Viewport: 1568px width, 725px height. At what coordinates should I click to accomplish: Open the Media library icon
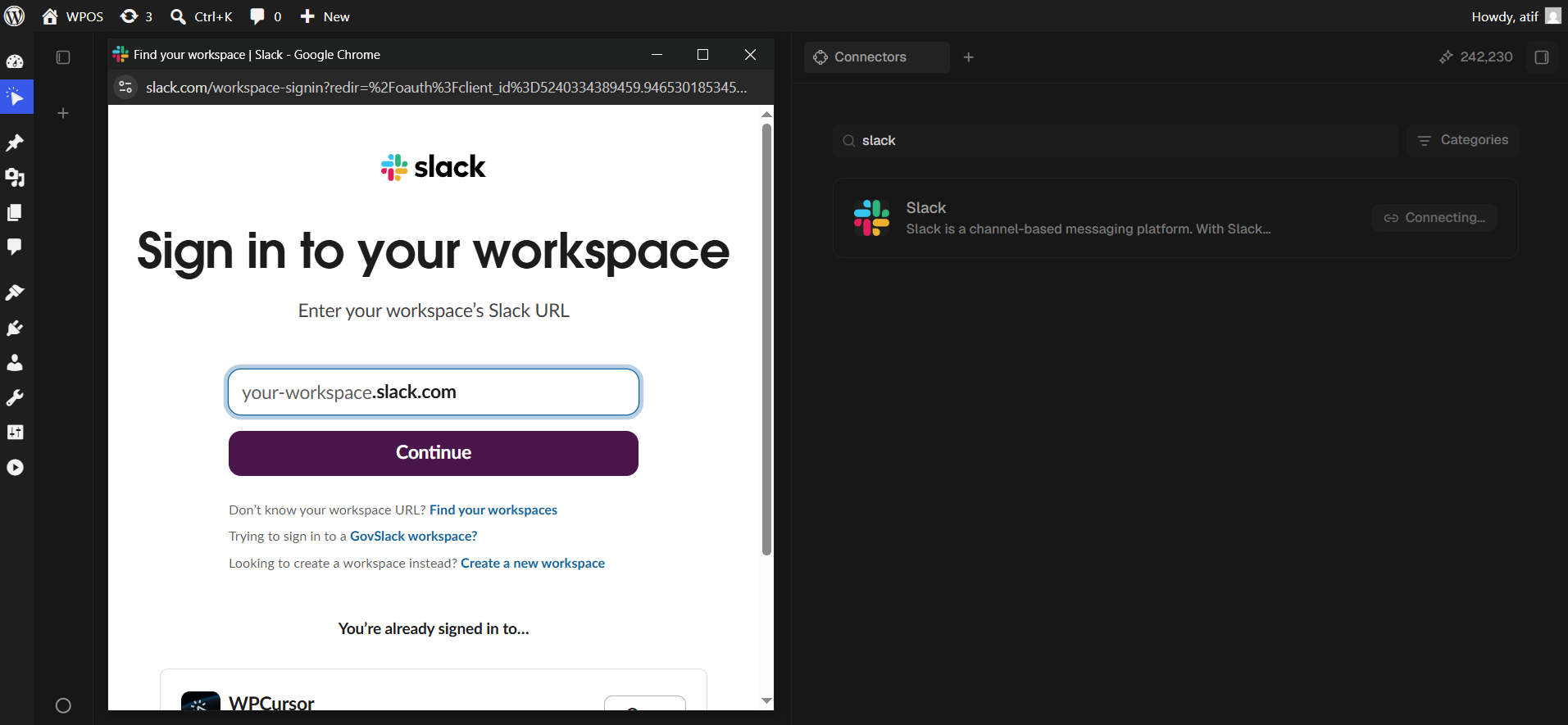coord(15,177)
